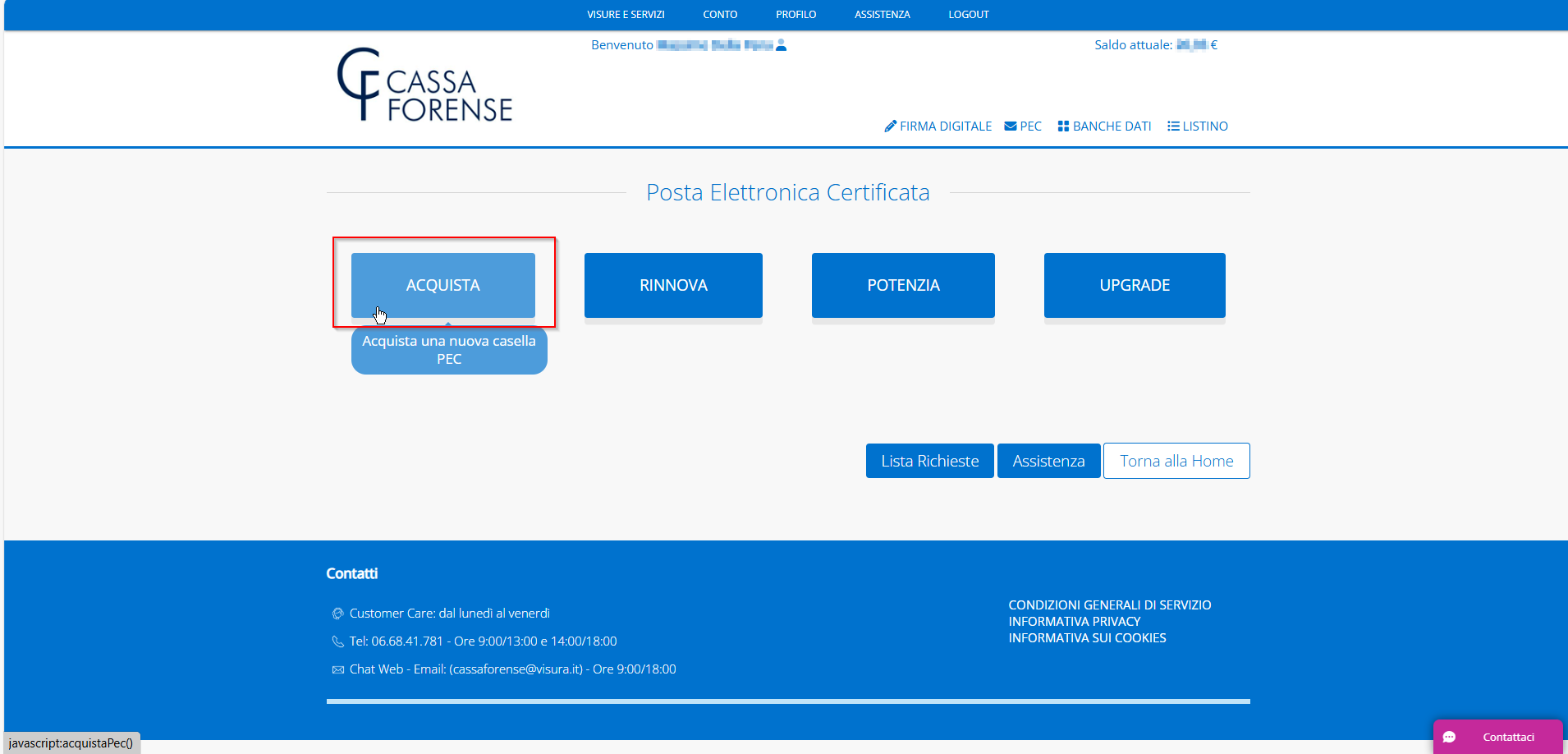This screenshot has width=1568, height=754.
Task: Open Lista Richieste
Action: click(x=929, y=461)
